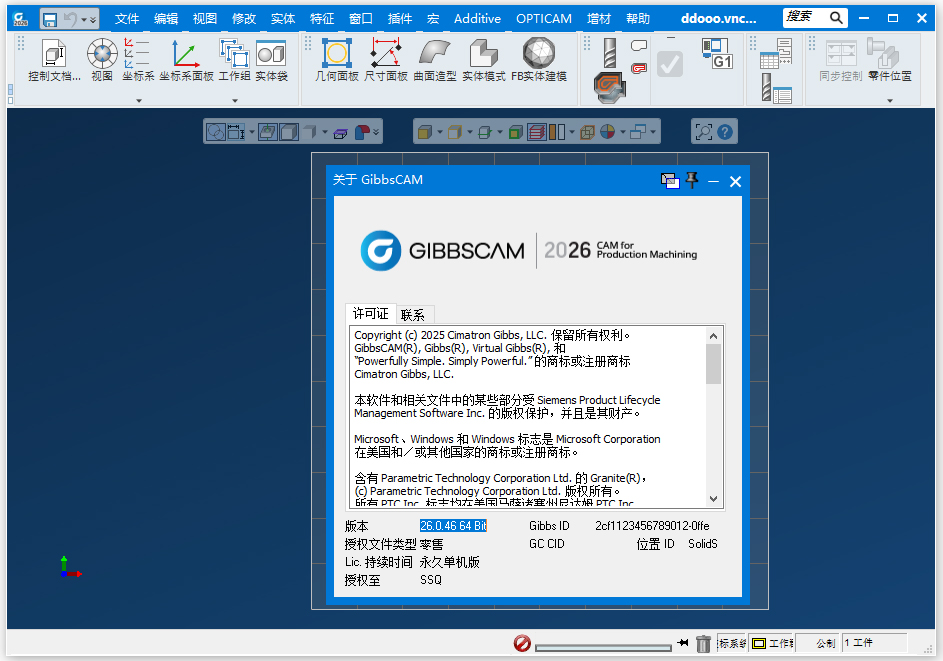Click the help question mark button
The image size is (943, 661).
723,130
